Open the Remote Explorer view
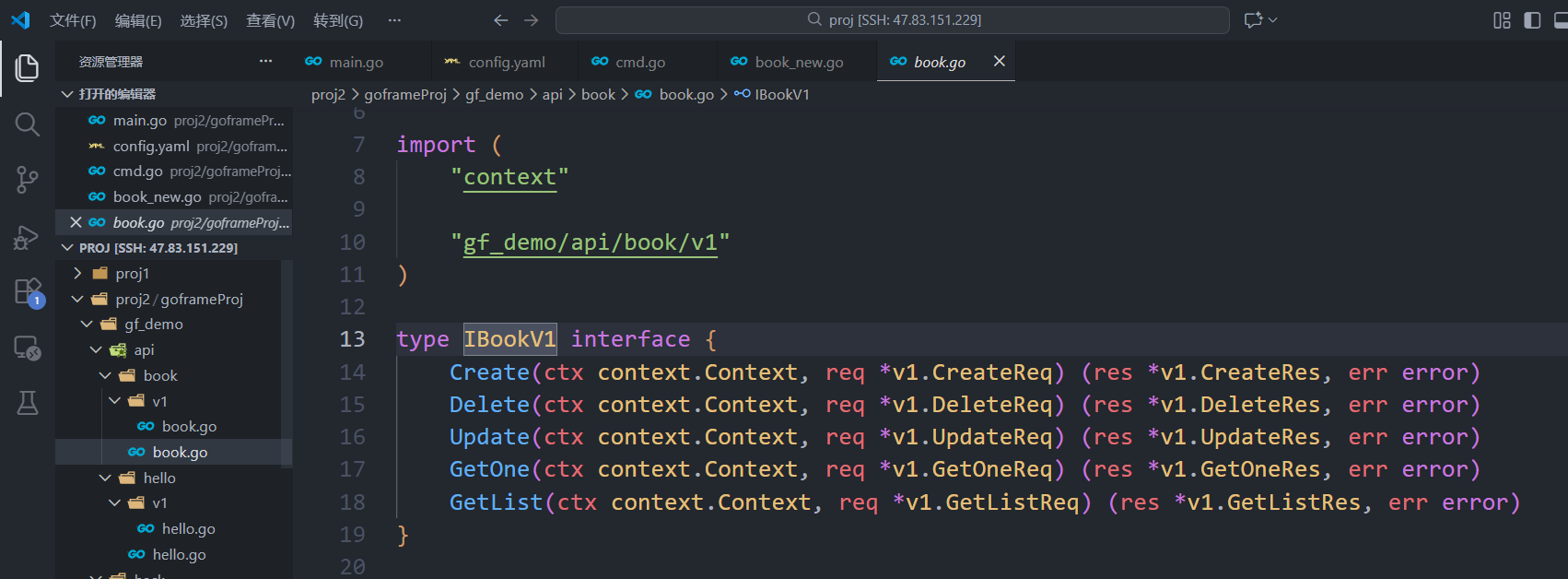 (x=28, y=348)
